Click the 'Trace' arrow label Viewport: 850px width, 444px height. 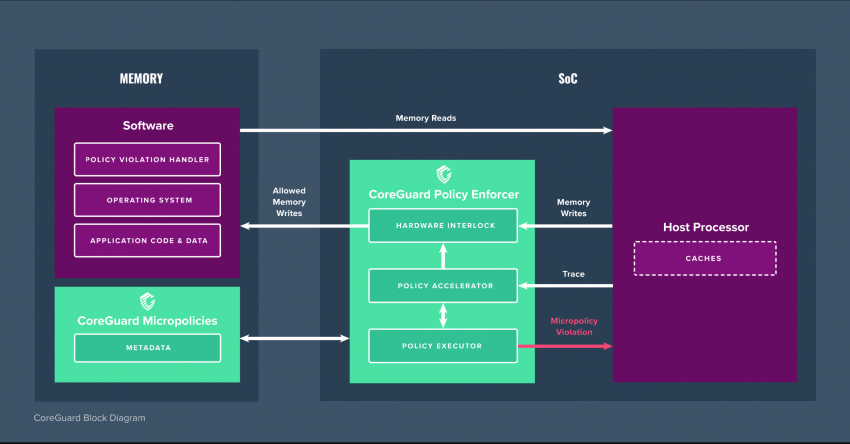point(574,274)
